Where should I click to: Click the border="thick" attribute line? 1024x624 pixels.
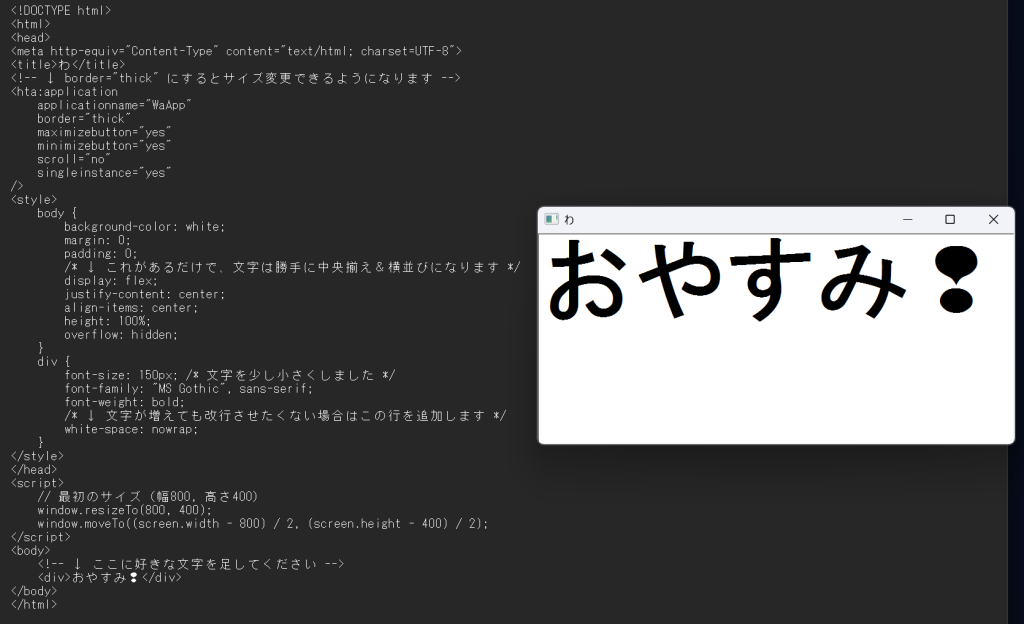[83, 118]
